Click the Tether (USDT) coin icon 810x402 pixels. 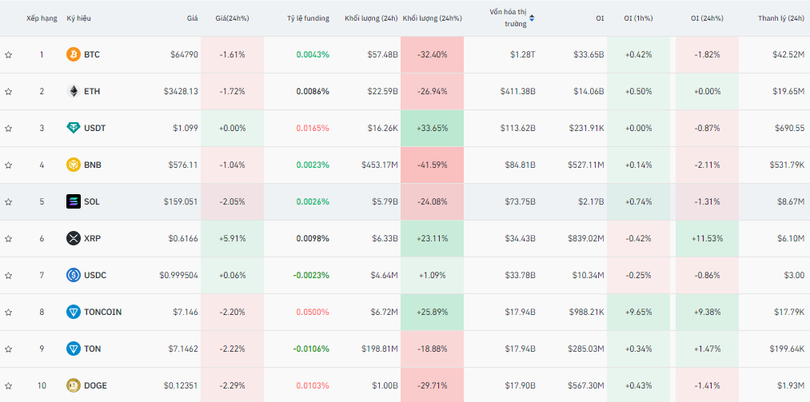click(x=73, y=128)
